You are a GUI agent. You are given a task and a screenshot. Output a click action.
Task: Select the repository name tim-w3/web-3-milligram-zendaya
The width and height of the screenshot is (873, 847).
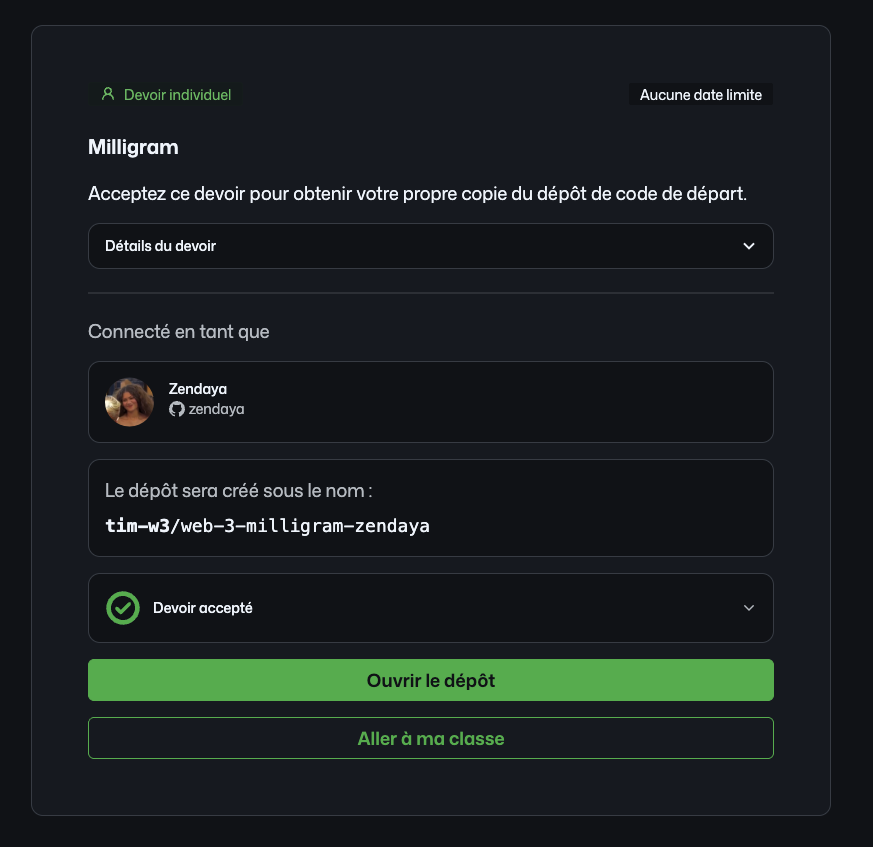(267, 526)
